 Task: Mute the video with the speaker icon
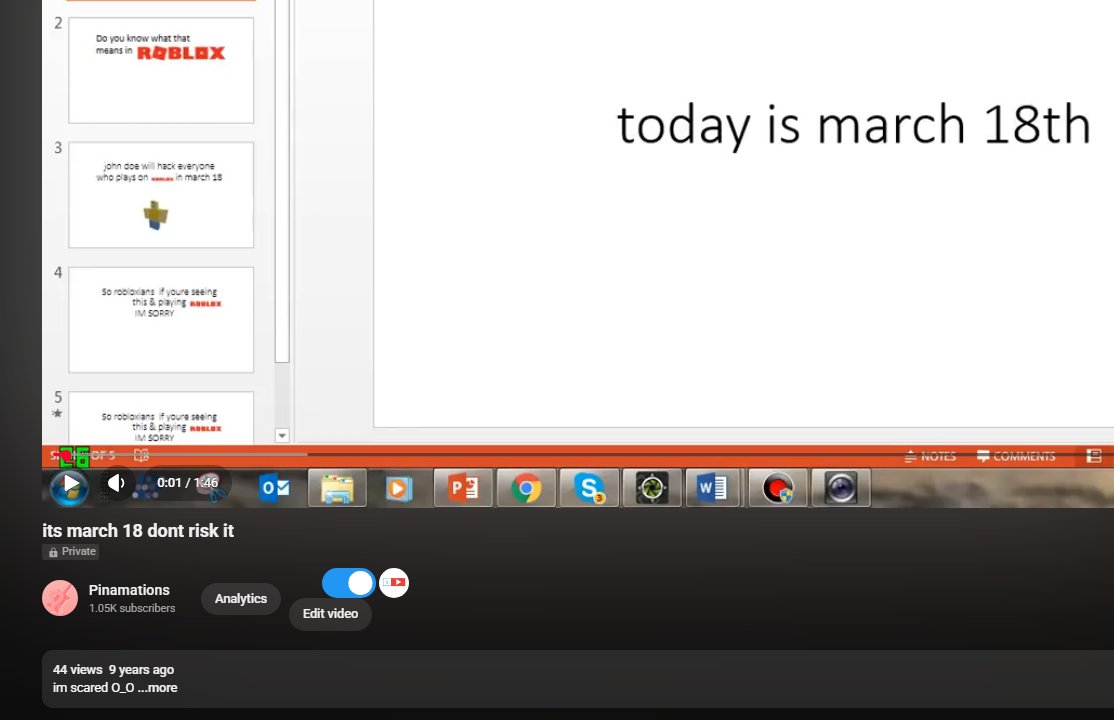pos(116,483)
